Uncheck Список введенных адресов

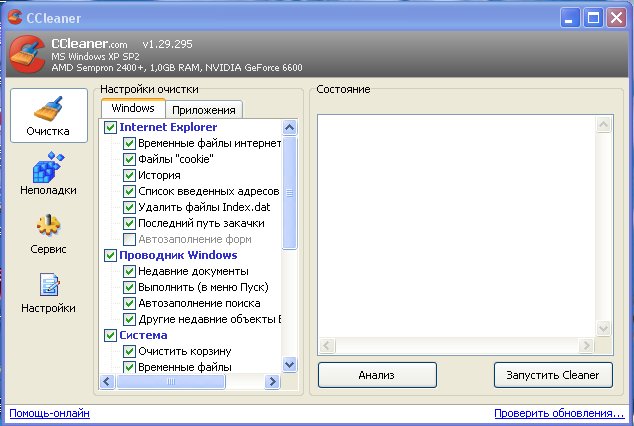129,191
